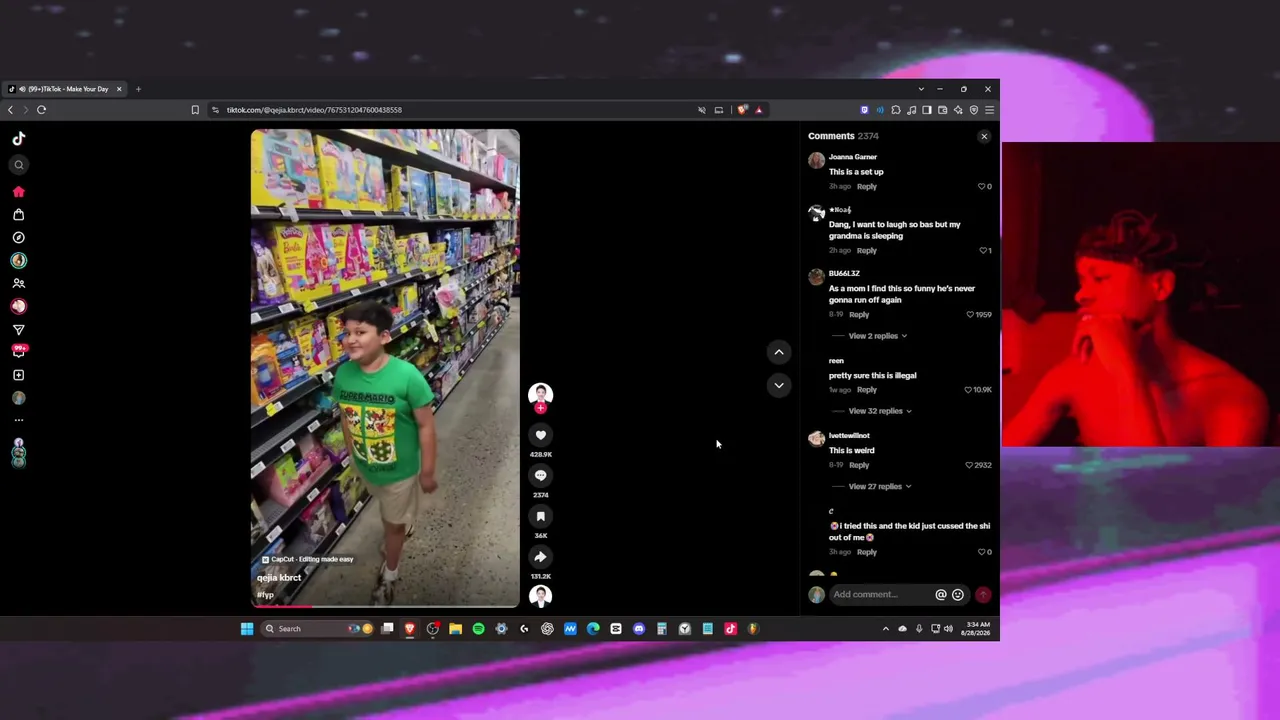
Task: Like the This is weird comment
Action: click(969, 466)
